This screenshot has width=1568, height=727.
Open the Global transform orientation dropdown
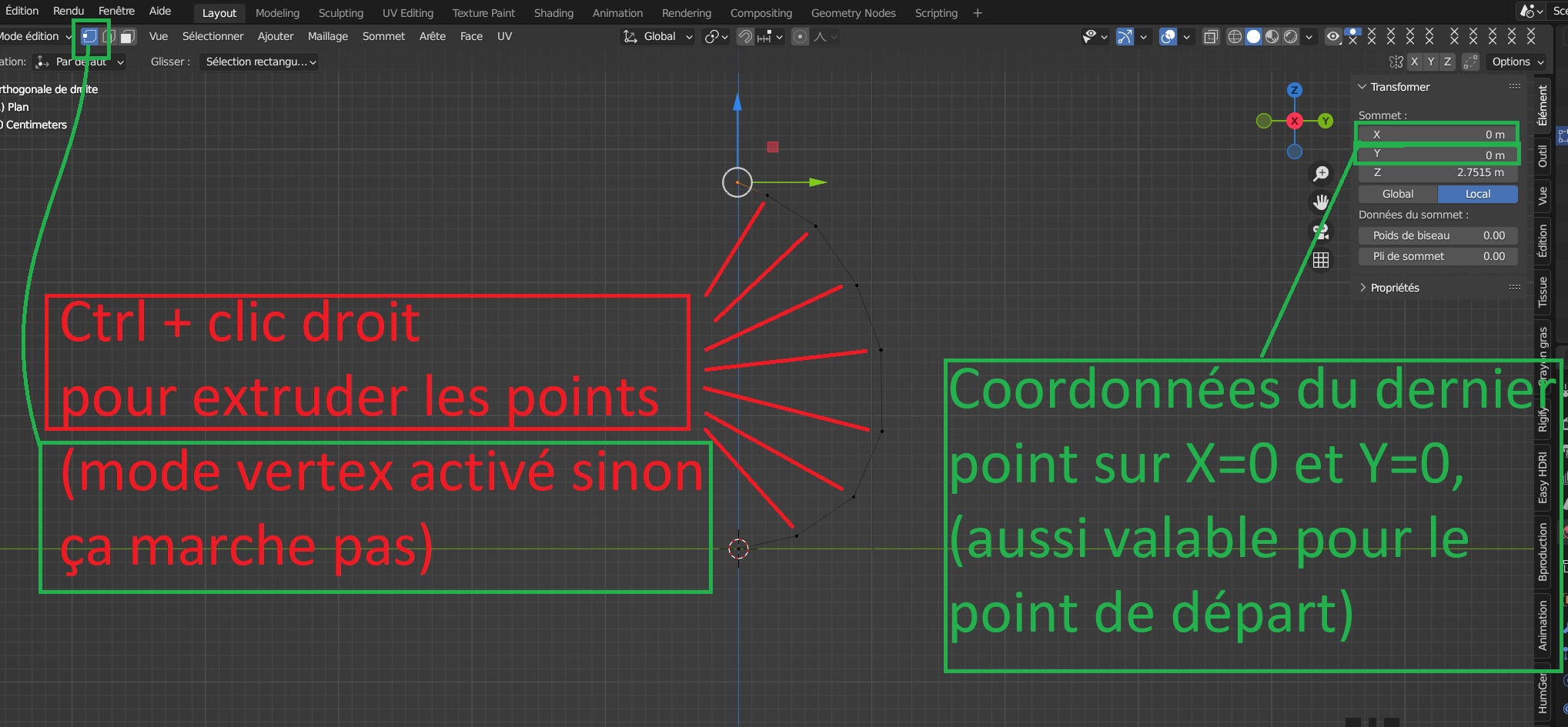coord(659,36)
